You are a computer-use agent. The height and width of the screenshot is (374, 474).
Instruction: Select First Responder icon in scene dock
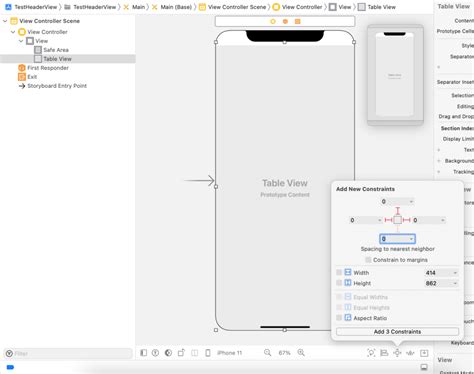tap(285, 21)
